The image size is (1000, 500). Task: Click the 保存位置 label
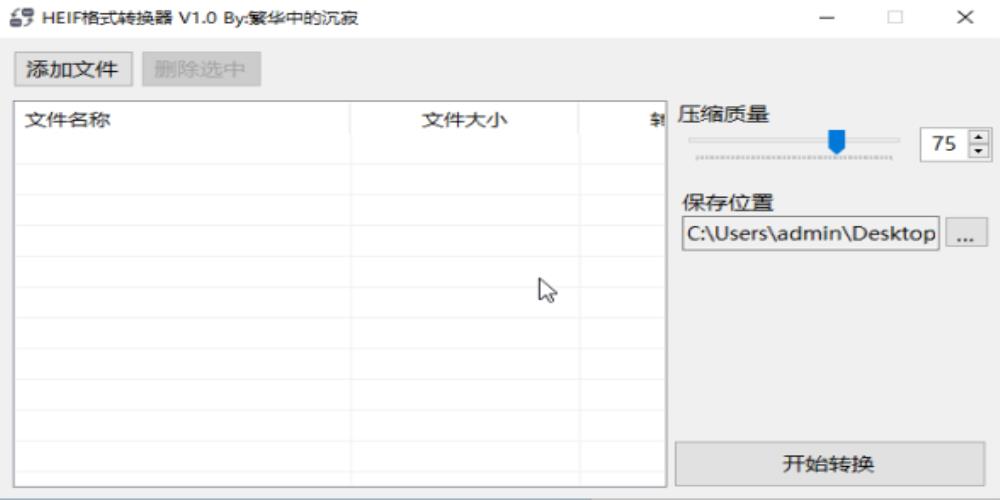point(728,203)
